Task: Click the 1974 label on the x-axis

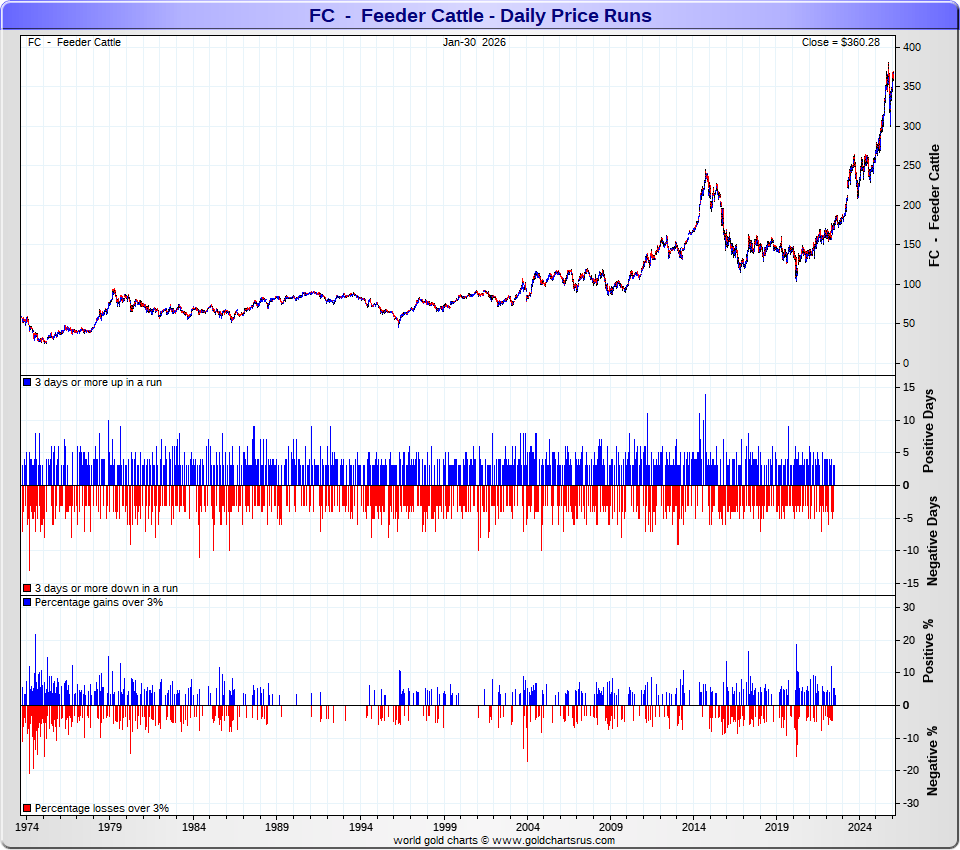Action: 26,827
